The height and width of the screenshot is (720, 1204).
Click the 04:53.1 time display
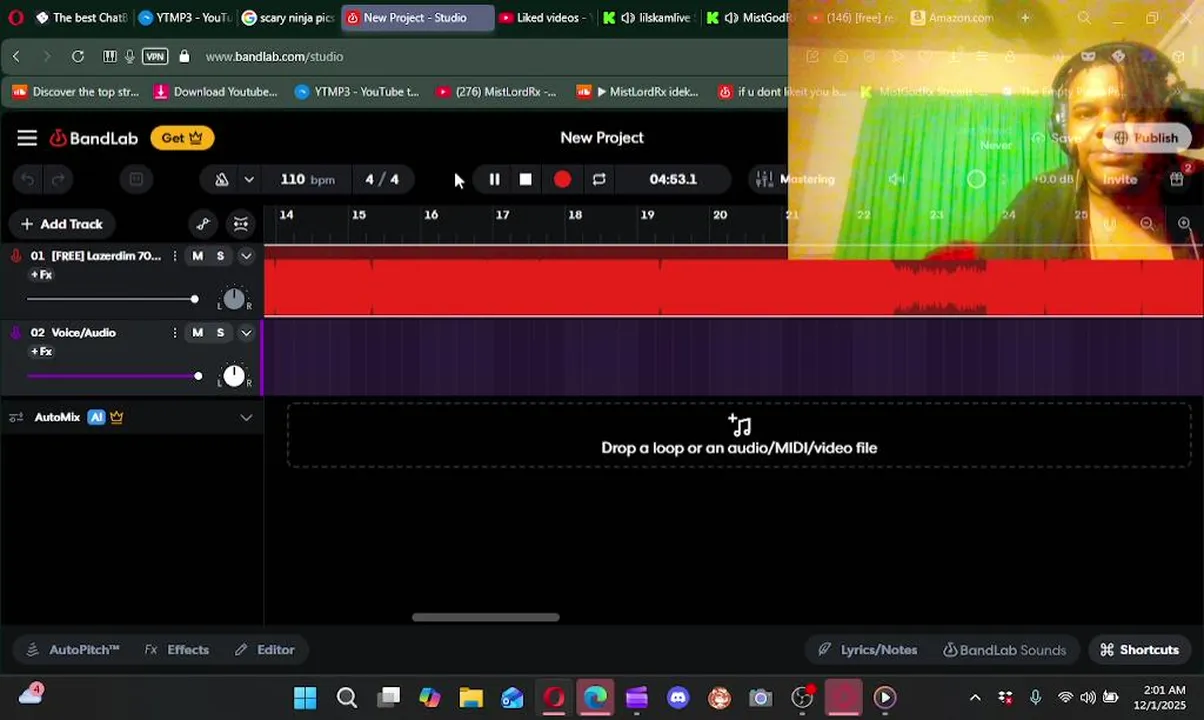(x=673, y=179)
